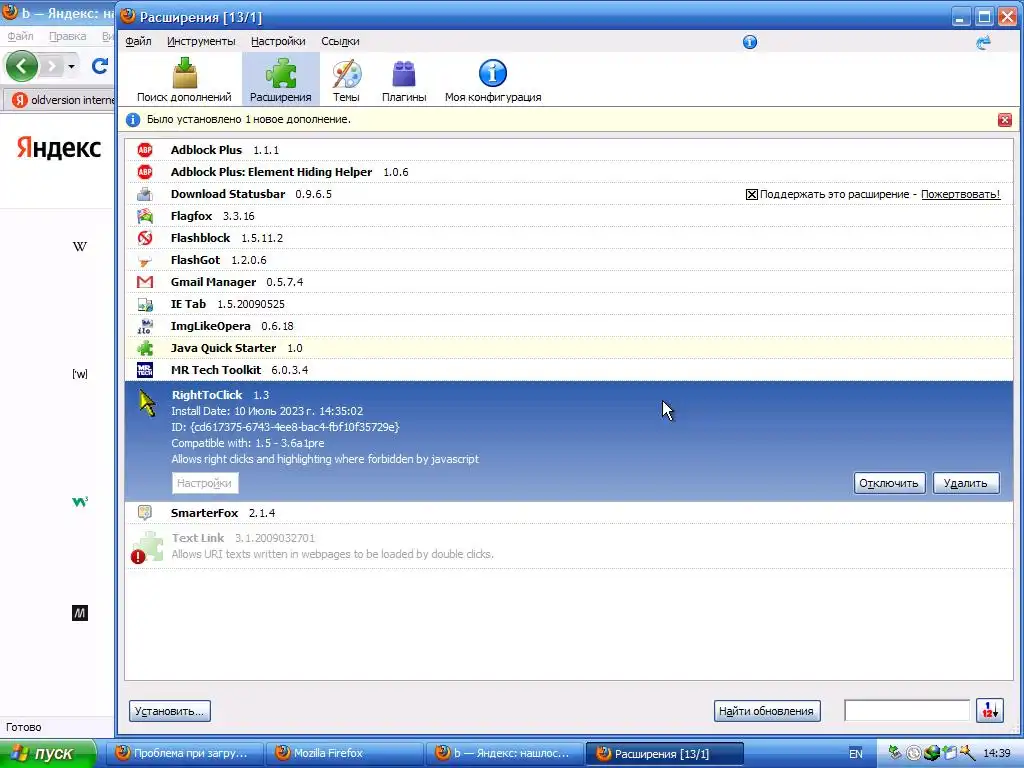Follow the Пожертвовать! donate link
The height and width of the screenshot is (768, 1024).
pyautogui.click(x=960, y=194)
